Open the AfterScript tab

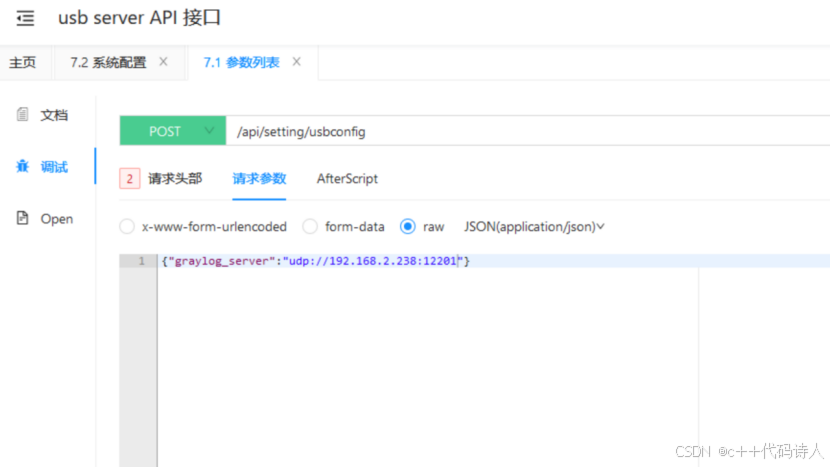tap(347, 179)
